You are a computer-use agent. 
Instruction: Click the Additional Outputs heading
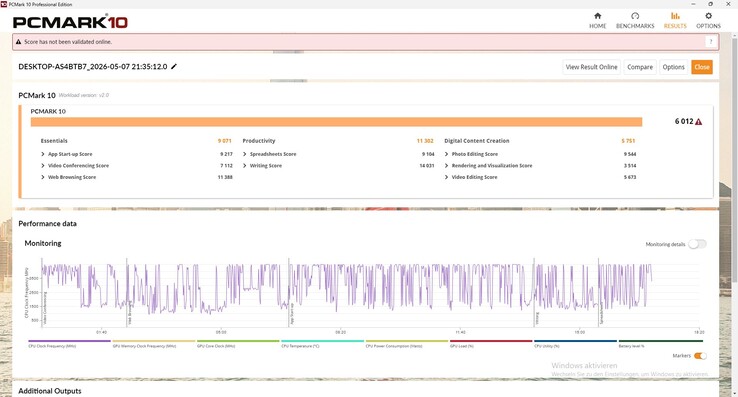(x=49, y=391)
